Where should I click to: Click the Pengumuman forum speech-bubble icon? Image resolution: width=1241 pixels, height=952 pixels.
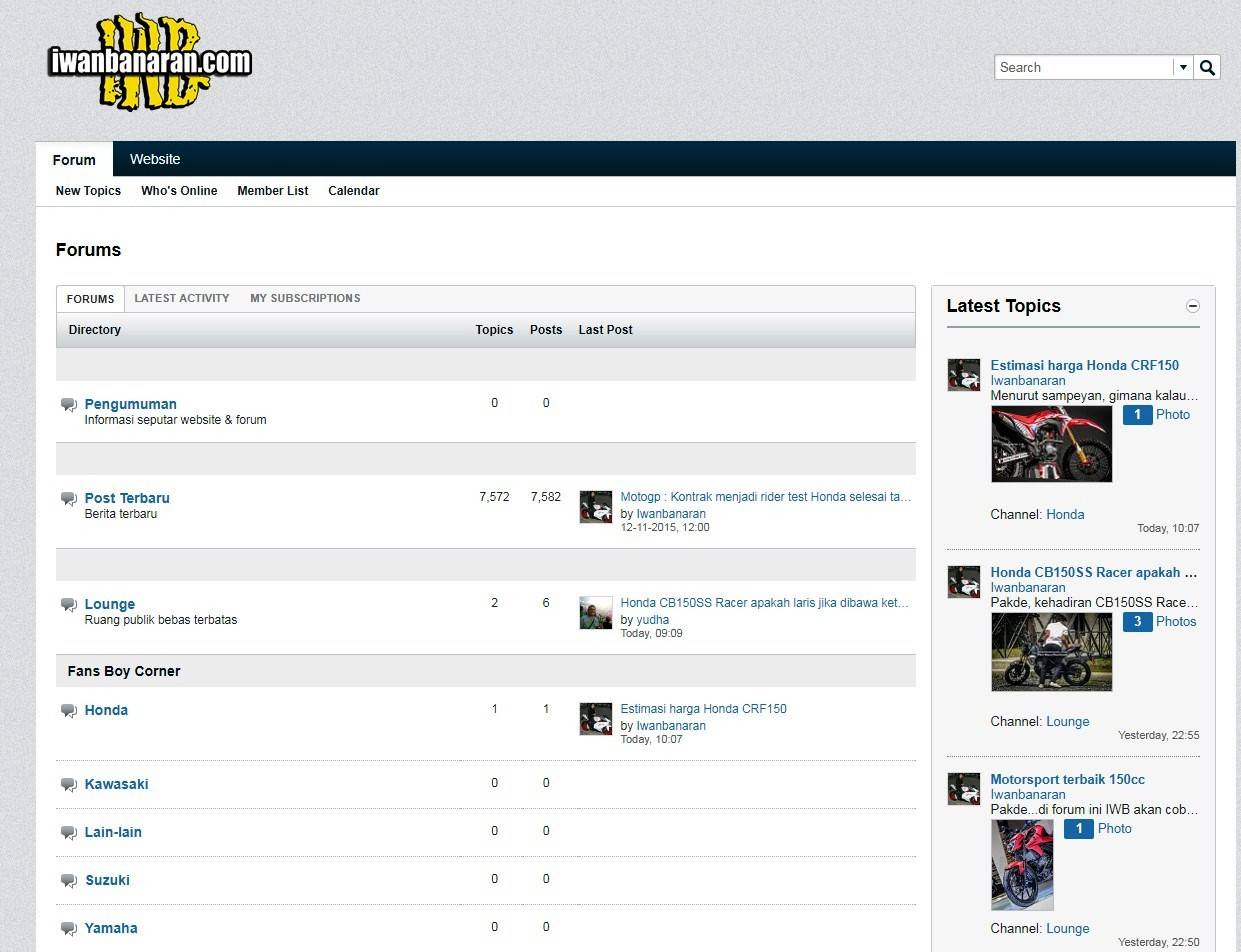click(x=69, y=405)
